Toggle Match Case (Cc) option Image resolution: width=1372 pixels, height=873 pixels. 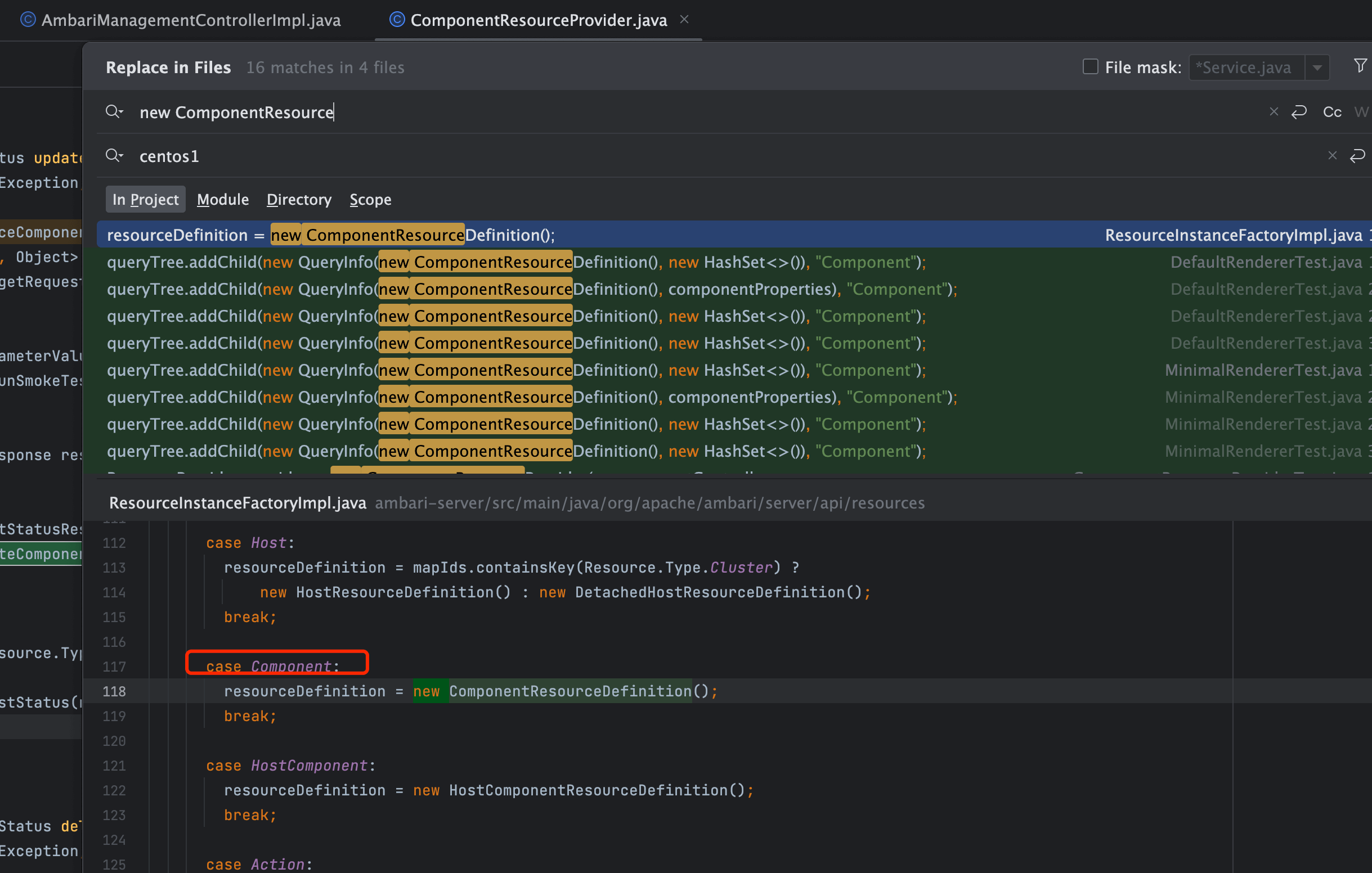[x=1332, y=111]
